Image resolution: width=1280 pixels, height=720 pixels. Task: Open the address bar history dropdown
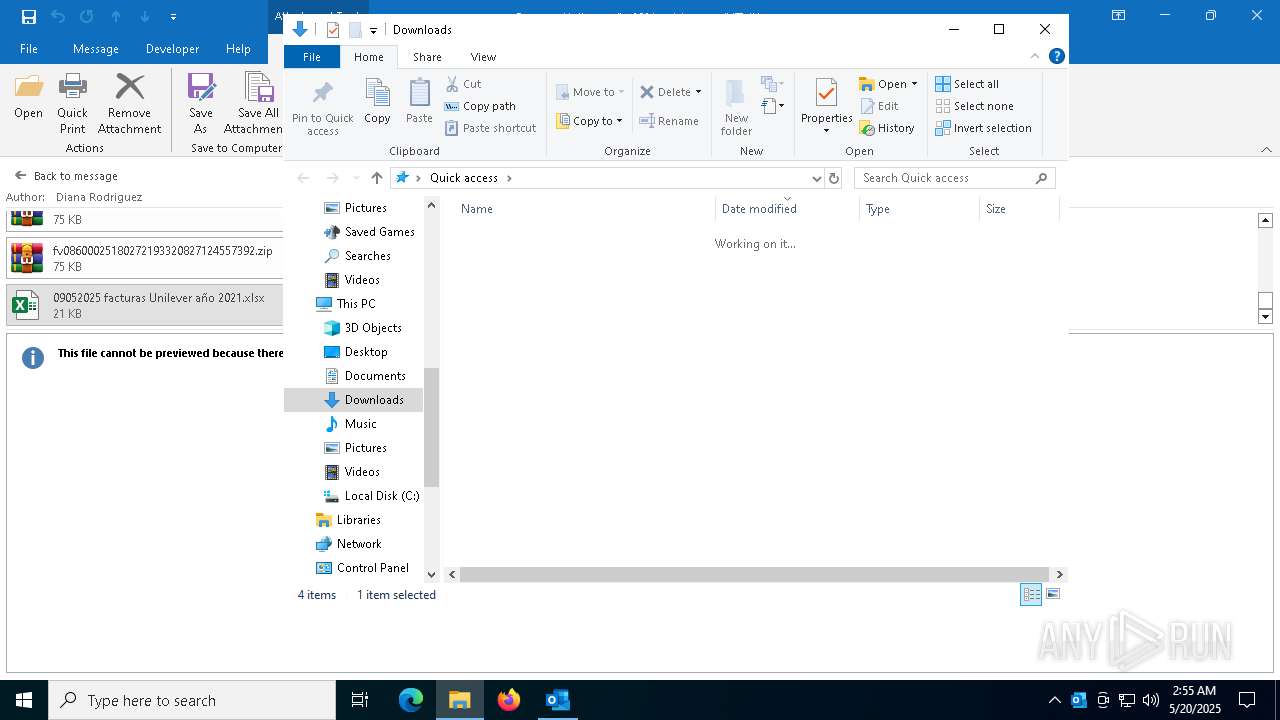816,178
